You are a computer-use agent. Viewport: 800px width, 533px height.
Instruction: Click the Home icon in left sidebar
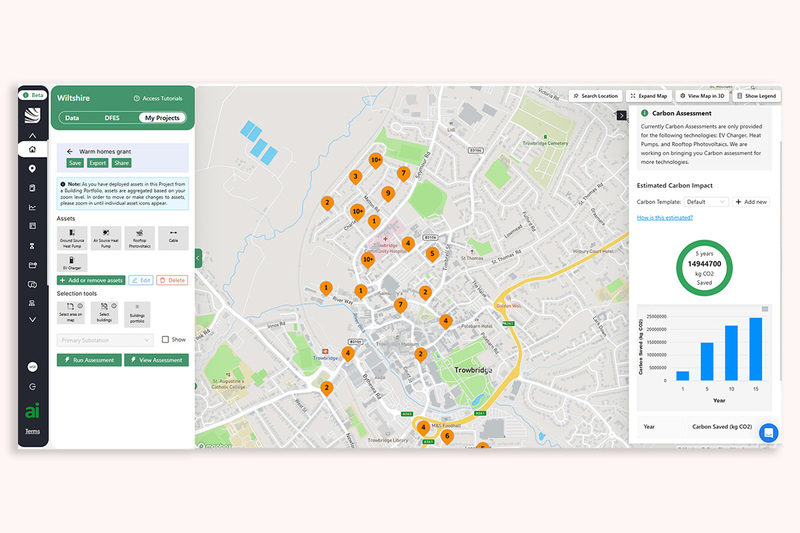pyautogui.click(x=32, y=150)
